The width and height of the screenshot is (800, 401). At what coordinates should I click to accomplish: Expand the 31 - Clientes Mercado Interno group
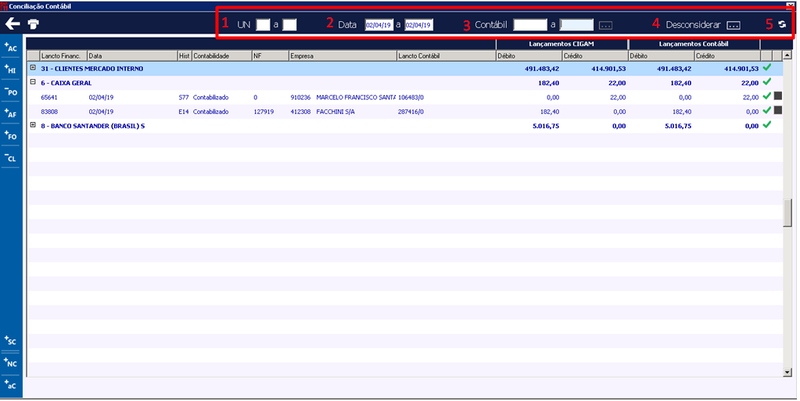click(33, 67)
